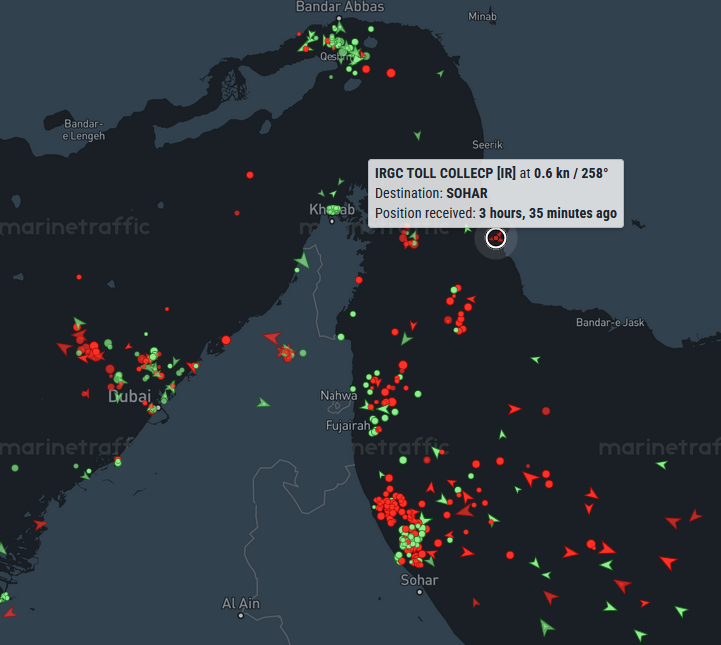The height and width of the screenshot is (645, 721).
Task: Click the Al Ain city marker
Action: 240,616
